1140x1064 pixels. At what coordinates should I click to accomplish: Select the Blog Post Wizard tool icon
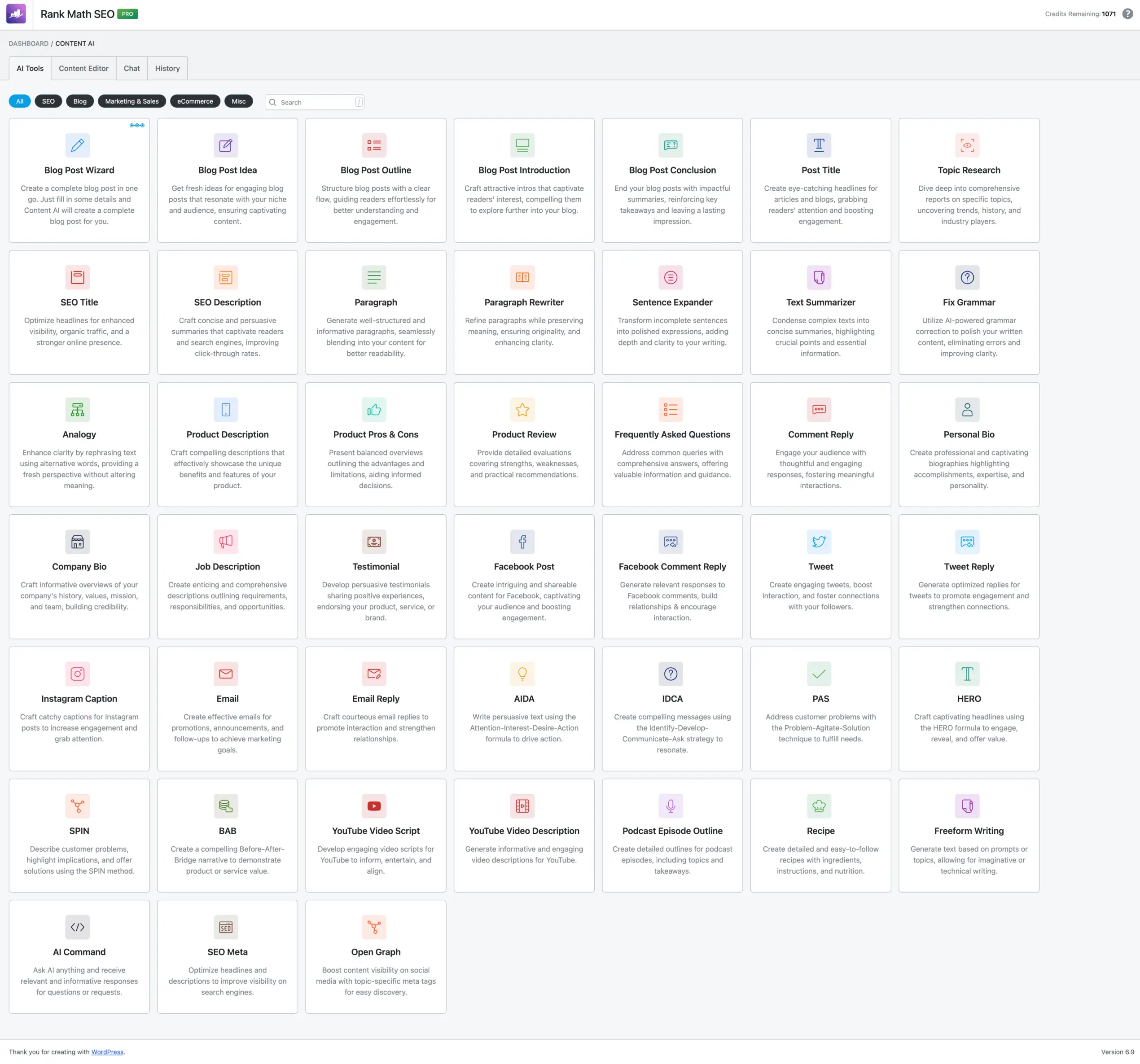pyautogui.click(x=79, y=145)
